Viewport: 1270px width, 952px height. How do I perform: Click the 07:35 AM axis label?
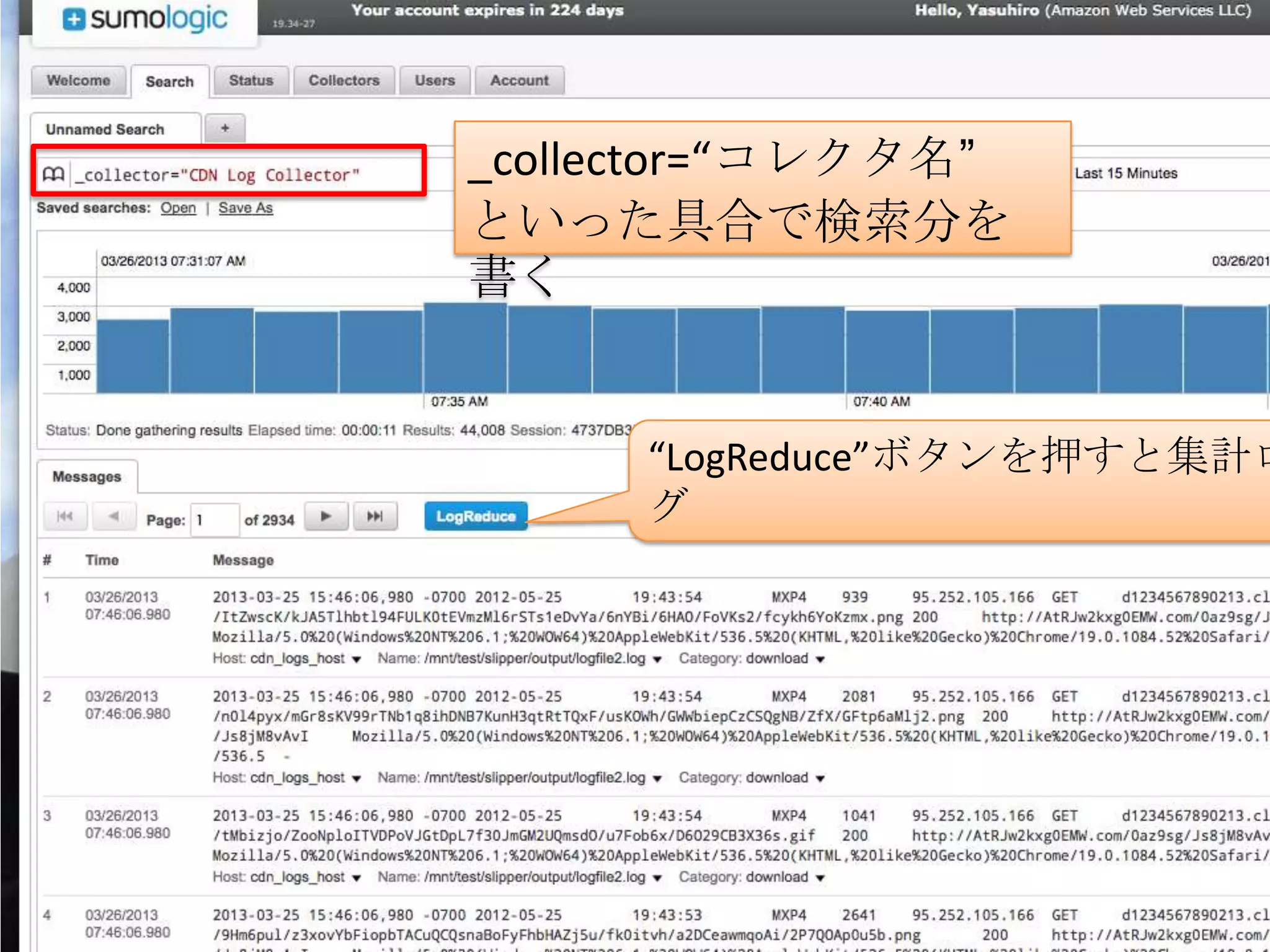click(460, 402)
